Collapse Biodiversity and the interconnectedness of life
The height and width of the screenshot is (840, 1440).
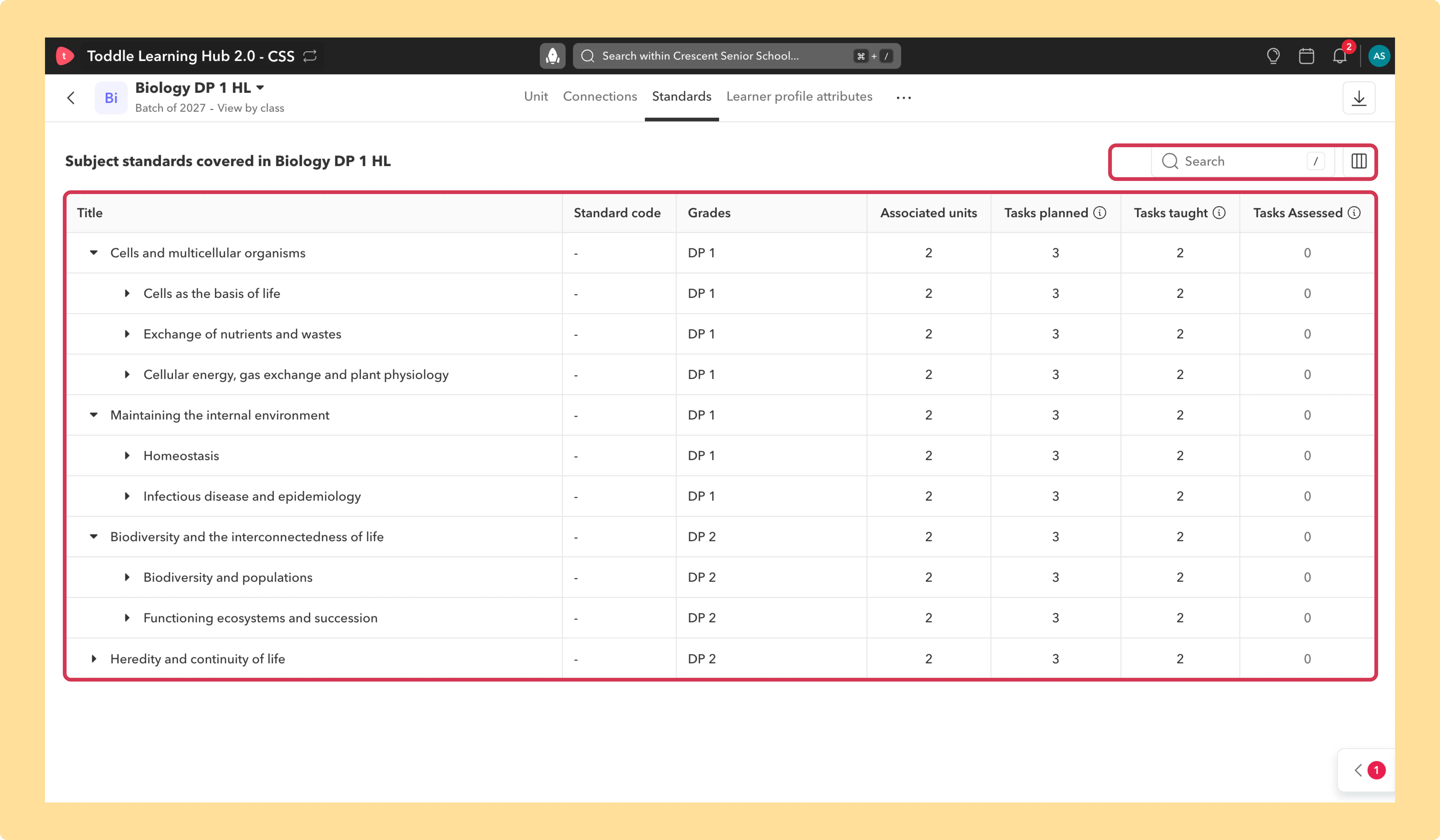(94, 536)
